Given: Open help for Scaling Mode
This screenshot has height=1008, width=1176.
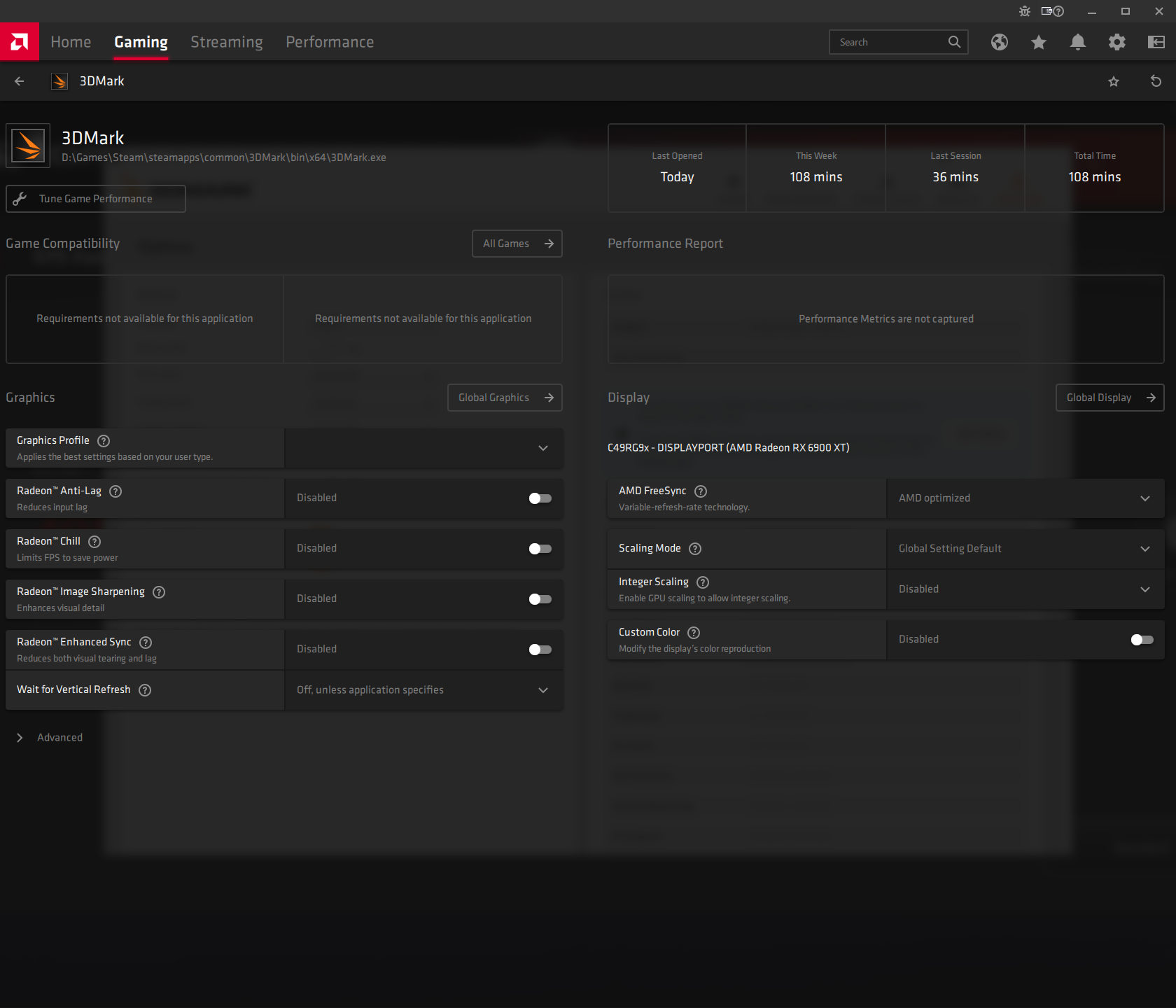Looking at the screenshot, I should tap(695, 549).
